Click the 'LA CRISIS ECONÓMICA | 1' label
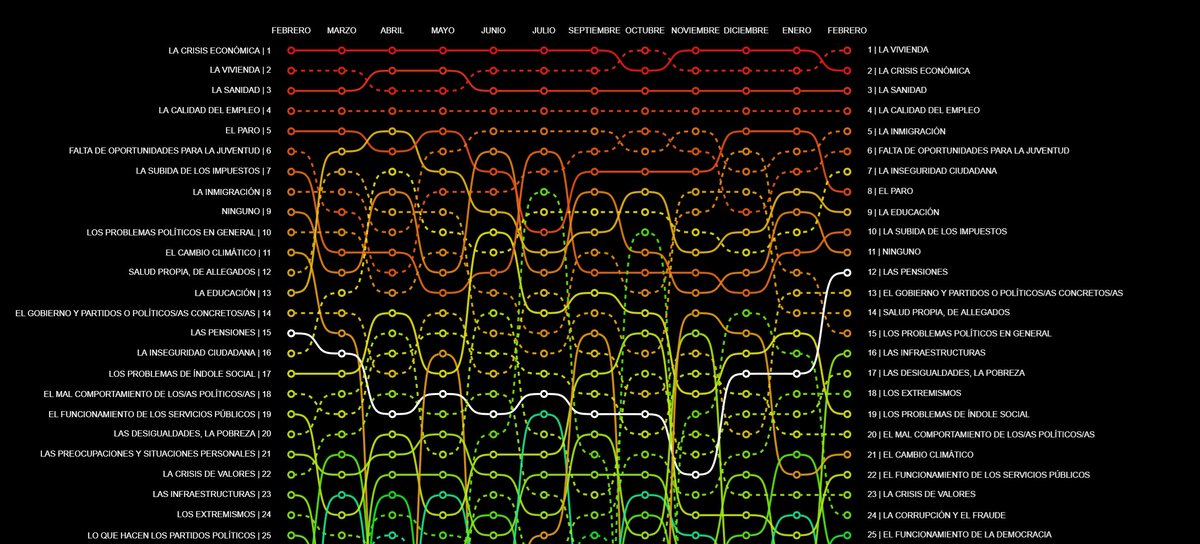 pos(219,50)
